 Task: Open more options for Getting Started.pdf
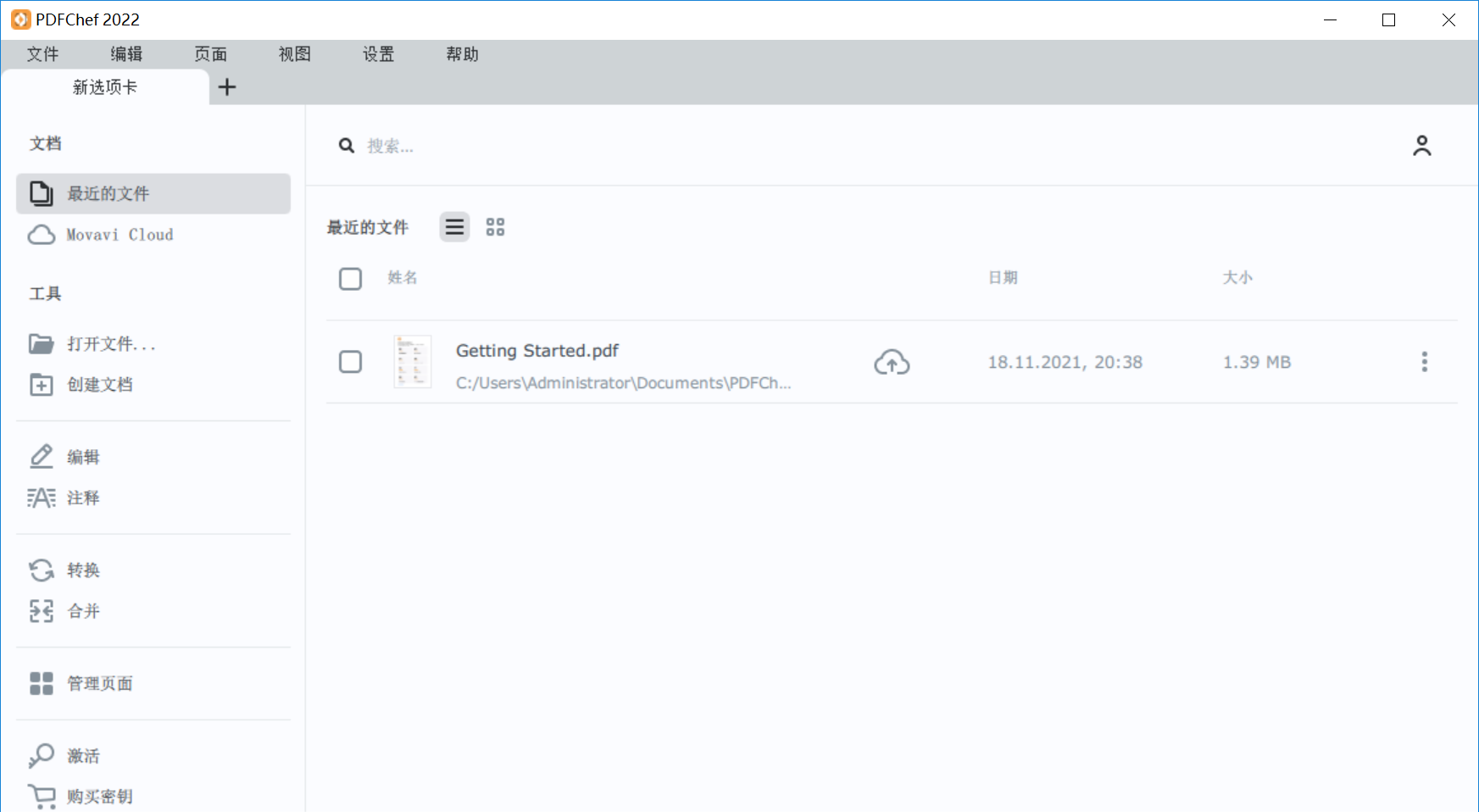(1424, 362)
